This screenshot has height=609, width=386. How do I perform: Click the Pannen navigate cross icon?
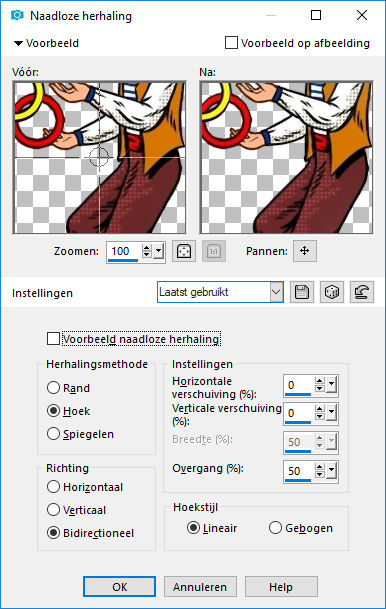305,251
